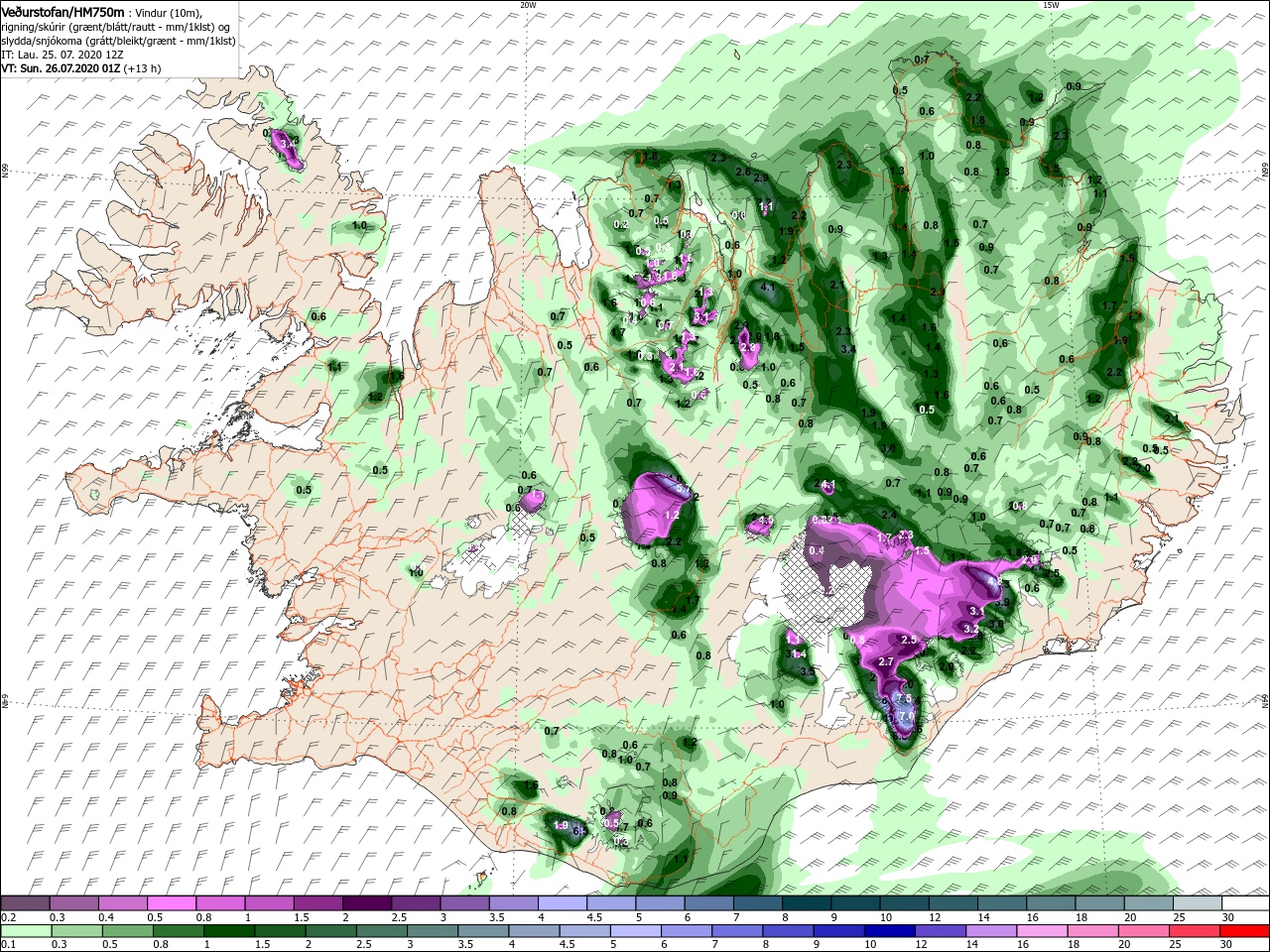Click the 20W longitude label at top
The width and height of the screenshot is (1270, 952).
[528, 5]
